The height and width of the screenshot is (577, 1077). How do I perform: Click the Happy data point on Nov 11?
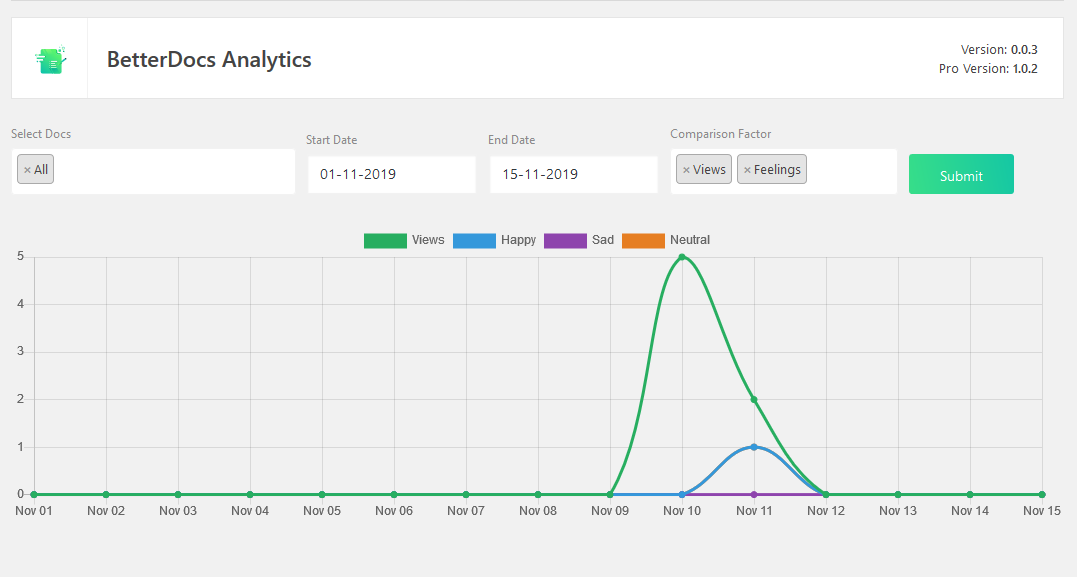(x=754, y=447)
